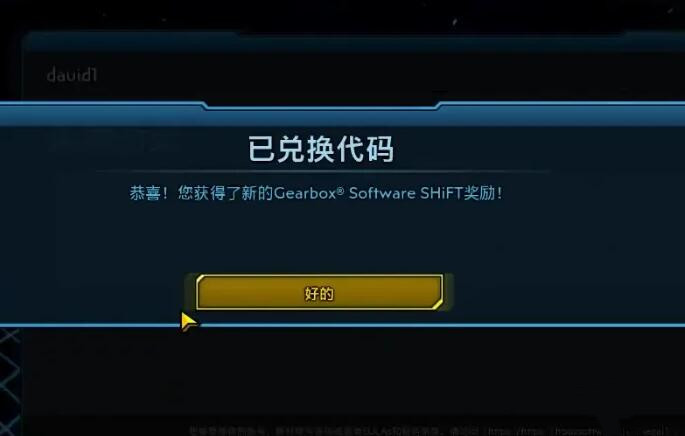Click the 您获得了新的 phrase in message

pyautogui.click(x=225, y=193)
